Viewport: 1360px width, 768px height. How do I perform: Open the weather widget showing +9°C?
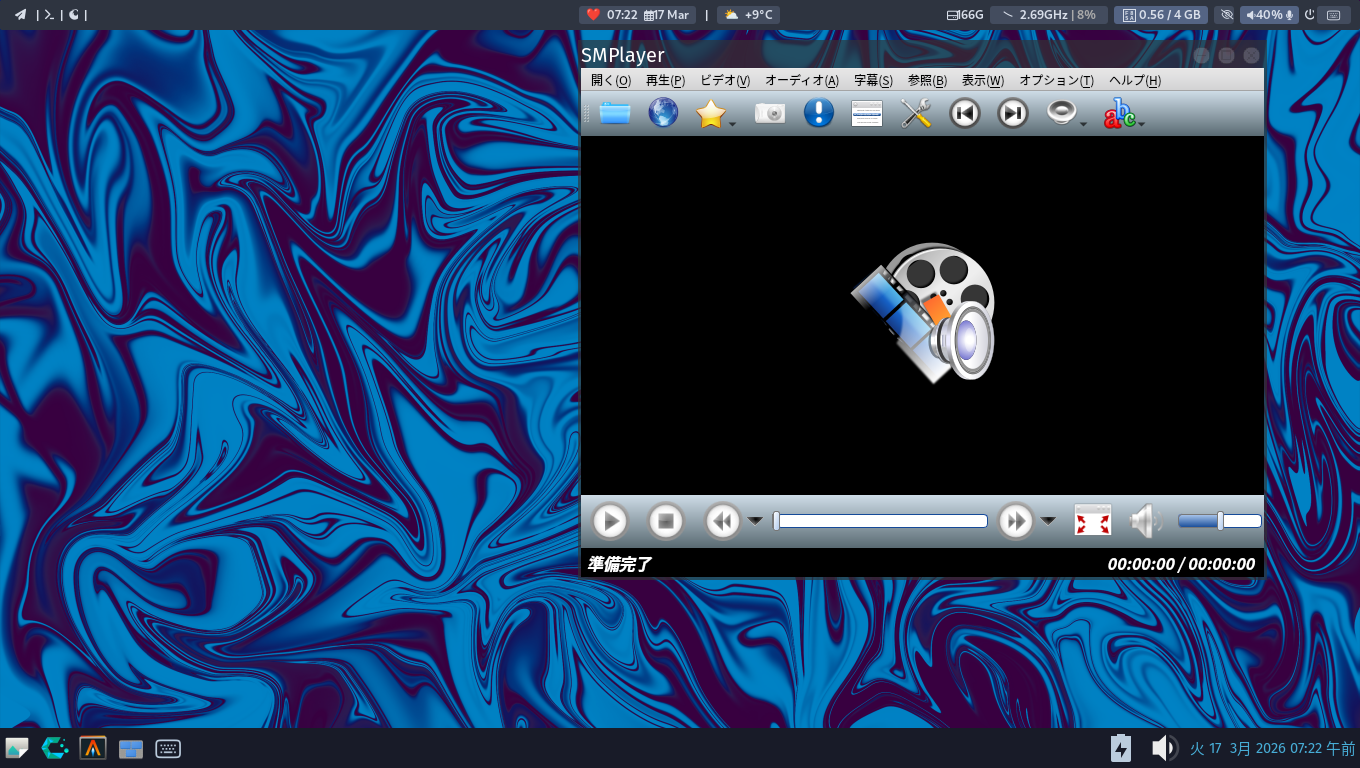(x=748, y=15)
